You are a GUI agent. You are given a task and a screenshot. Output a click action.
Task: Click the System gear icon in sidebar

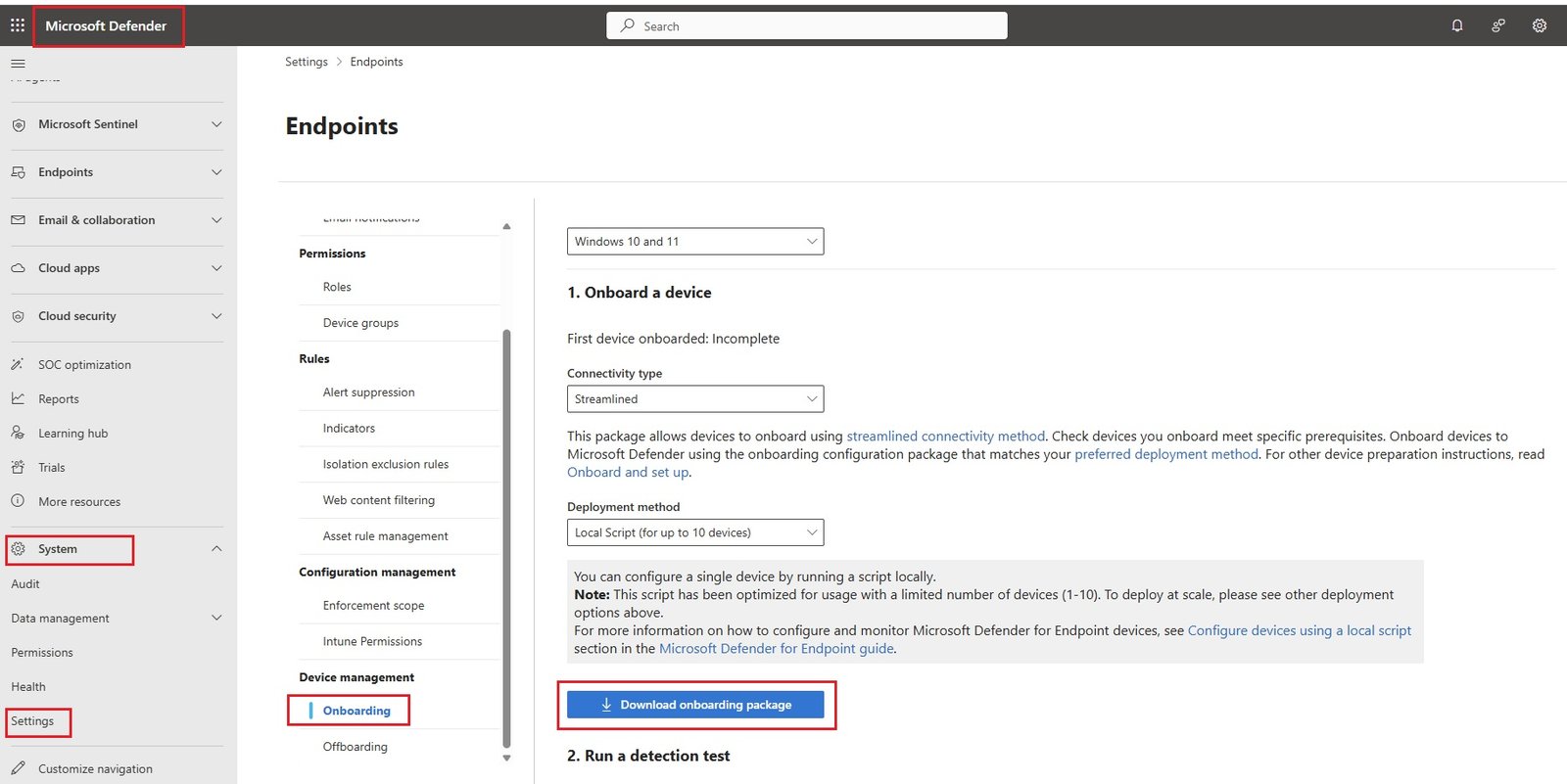click(18, 549)
